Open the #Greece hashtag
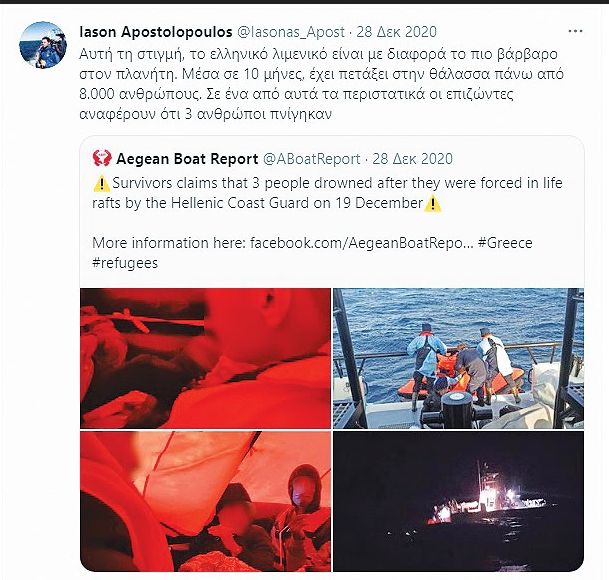The height and width of the screenshot is (580, 609). point(505,243)
